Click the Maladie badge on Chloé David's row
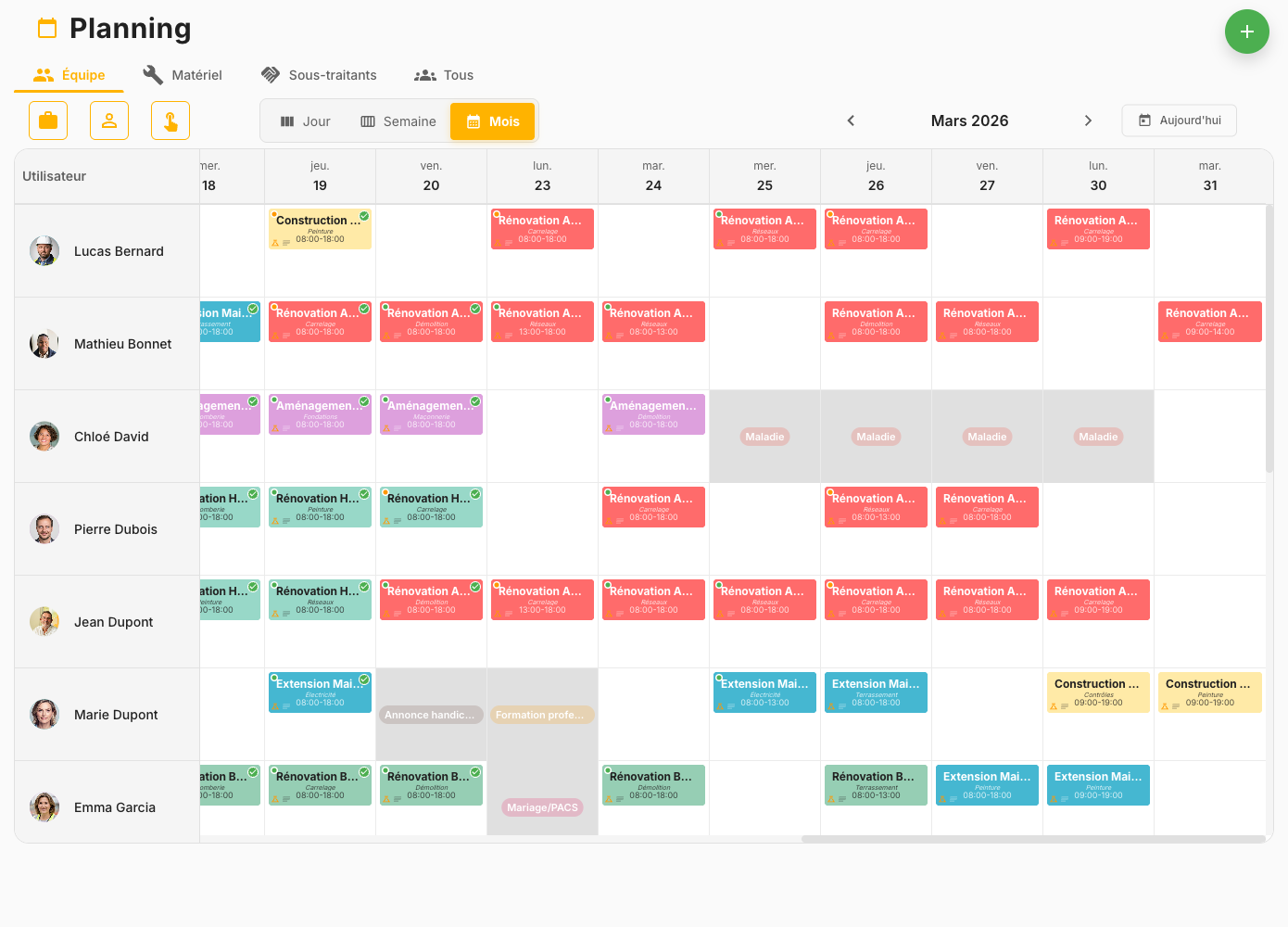The width and height of the screenshot is (1288, 927). point(764,437)
